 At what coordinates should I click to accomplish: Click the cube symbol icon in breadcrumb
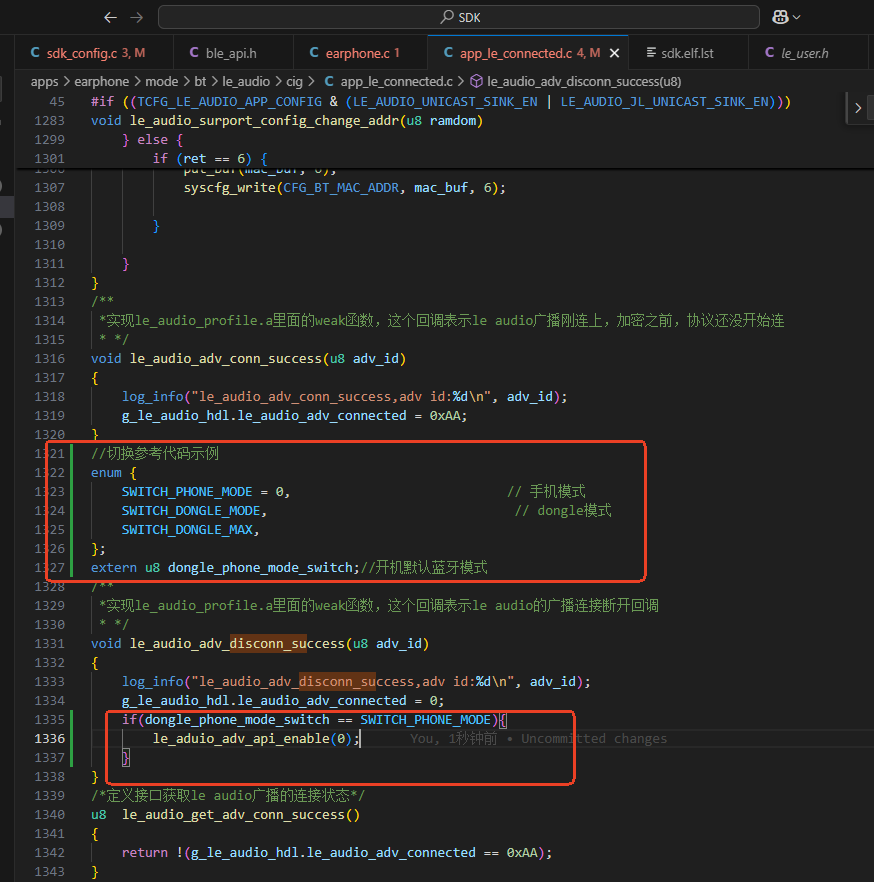coord(476,82)
